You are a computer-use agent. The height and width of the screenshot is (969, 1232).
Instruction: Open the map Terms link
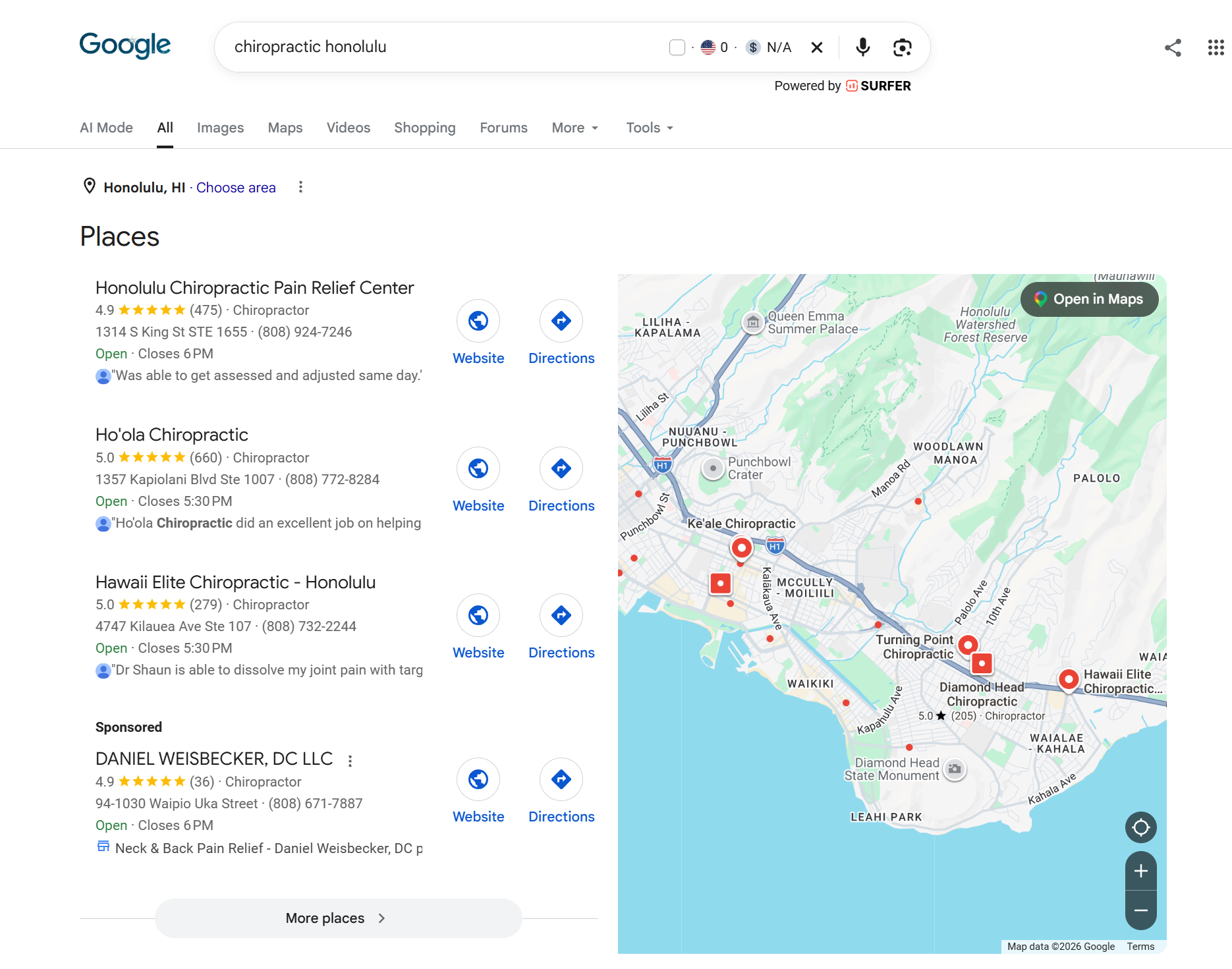coord(1140,947)
